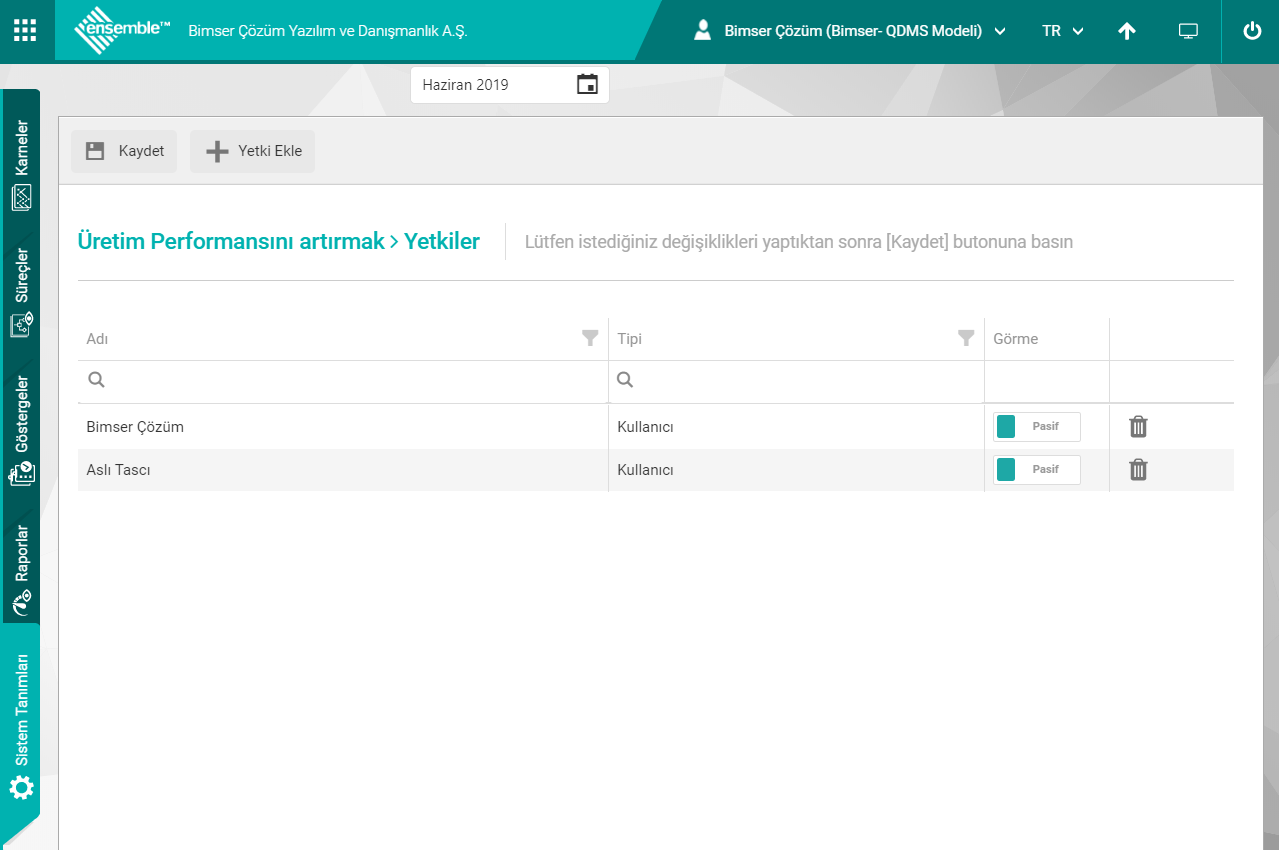
Task: Click the power logout icon
Action: pos(1252,31)
